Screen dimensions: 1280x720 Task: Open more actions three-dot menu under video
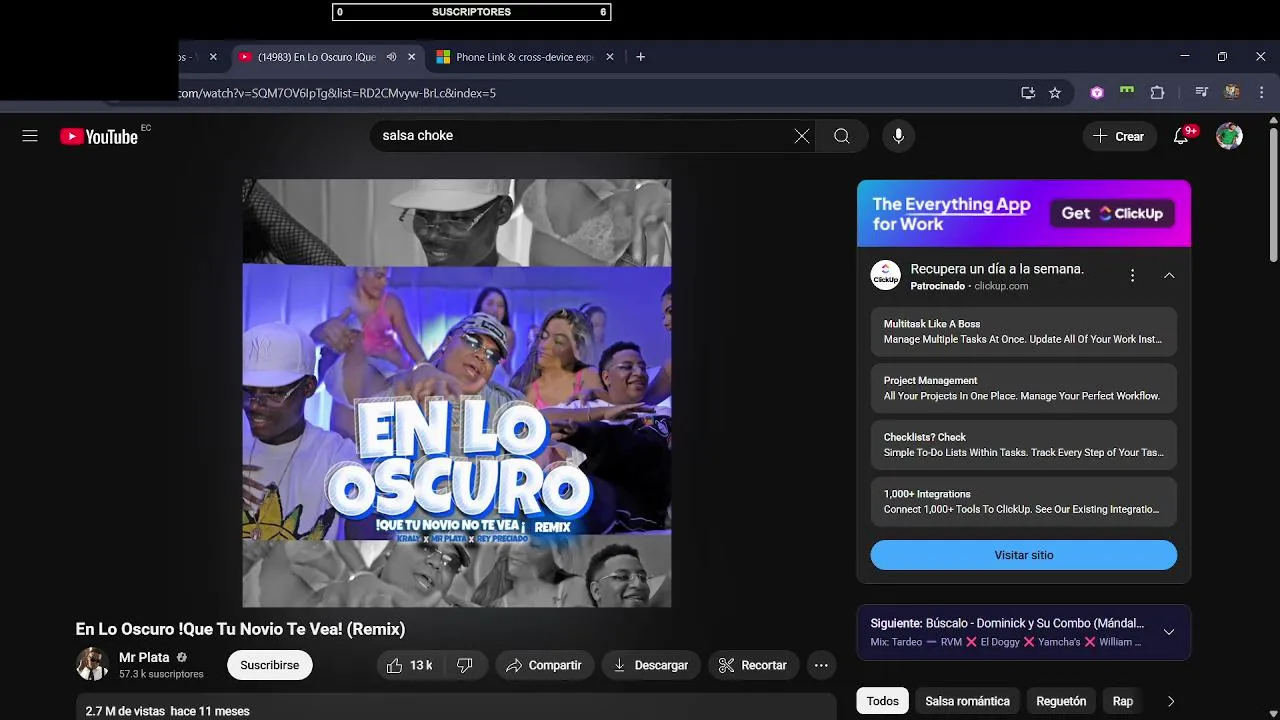[x=821, y=665]
